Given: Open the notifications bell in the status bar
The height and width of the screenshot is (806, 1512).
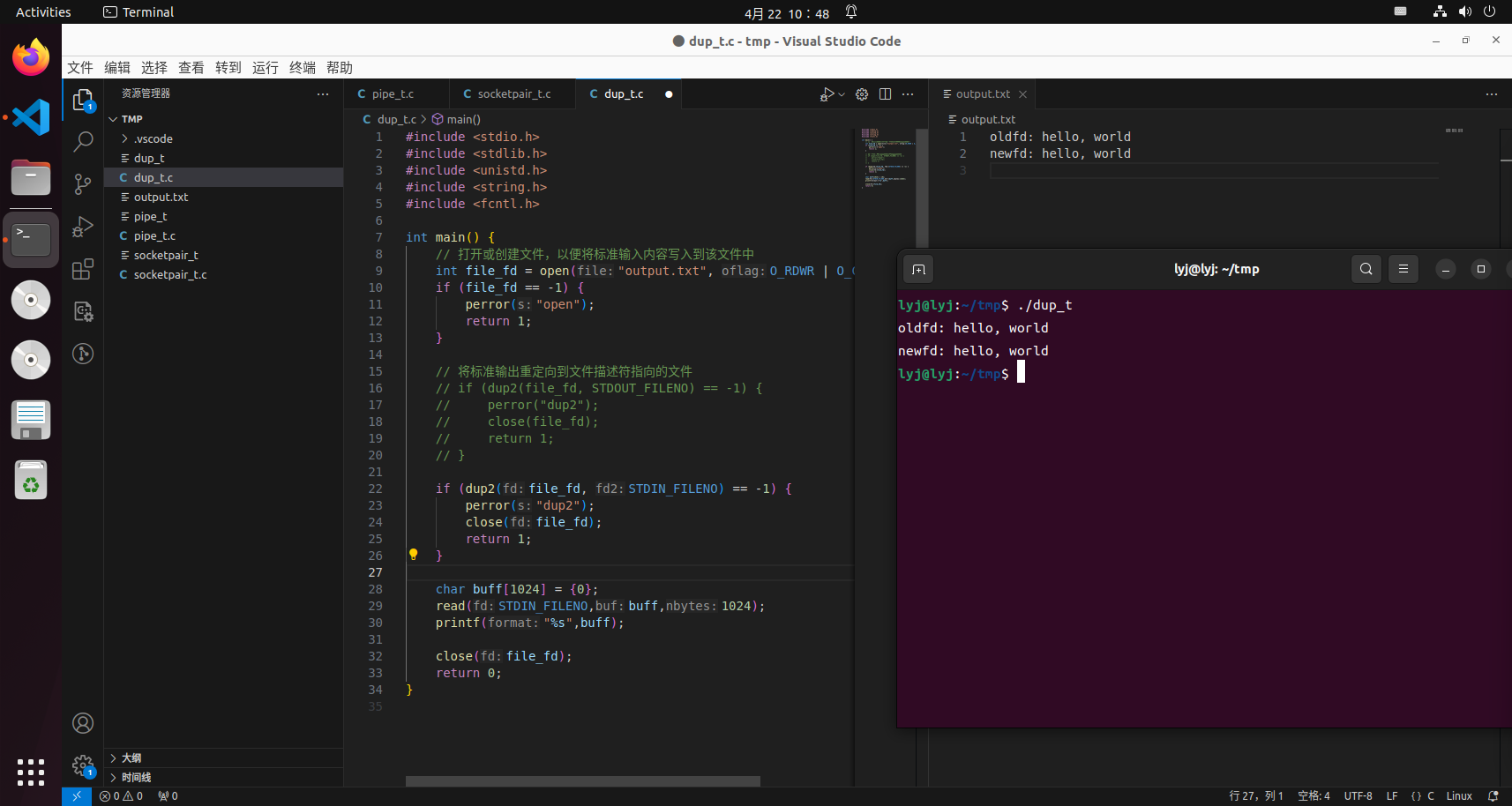Looking at the screenshot, I should pos(1493,796).
